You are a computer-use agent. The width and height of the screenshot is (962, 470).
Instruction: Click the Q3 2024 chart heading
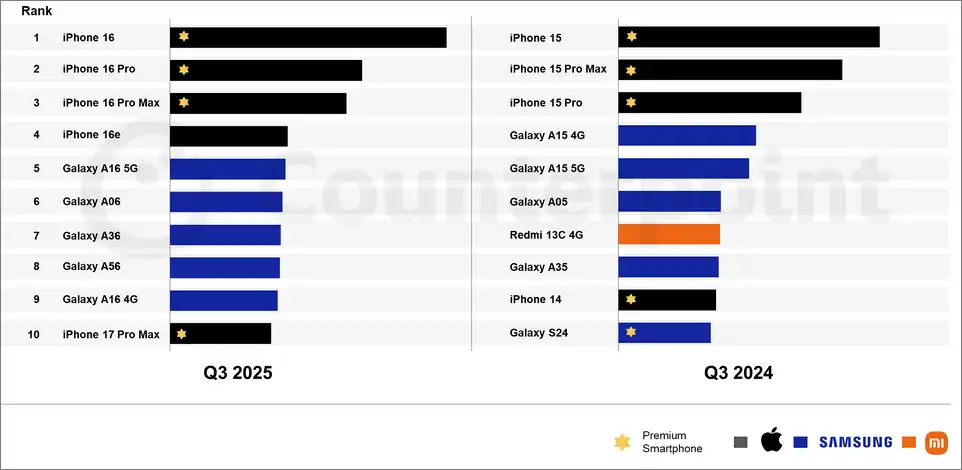click(x=738, y=373)
